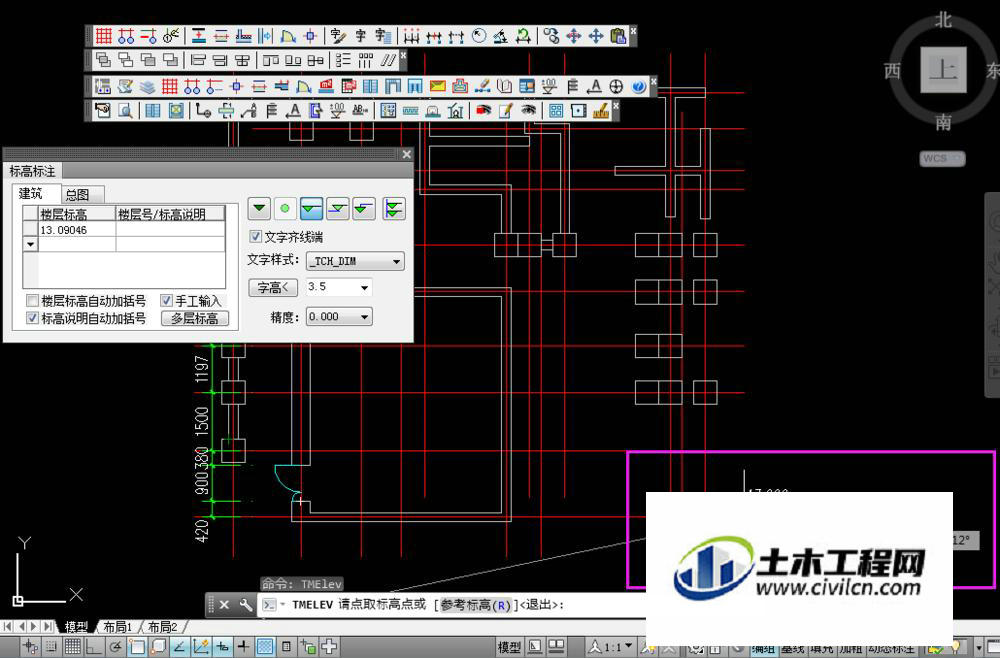Toggle the 基线 status bar button

(x=792, y=648)
